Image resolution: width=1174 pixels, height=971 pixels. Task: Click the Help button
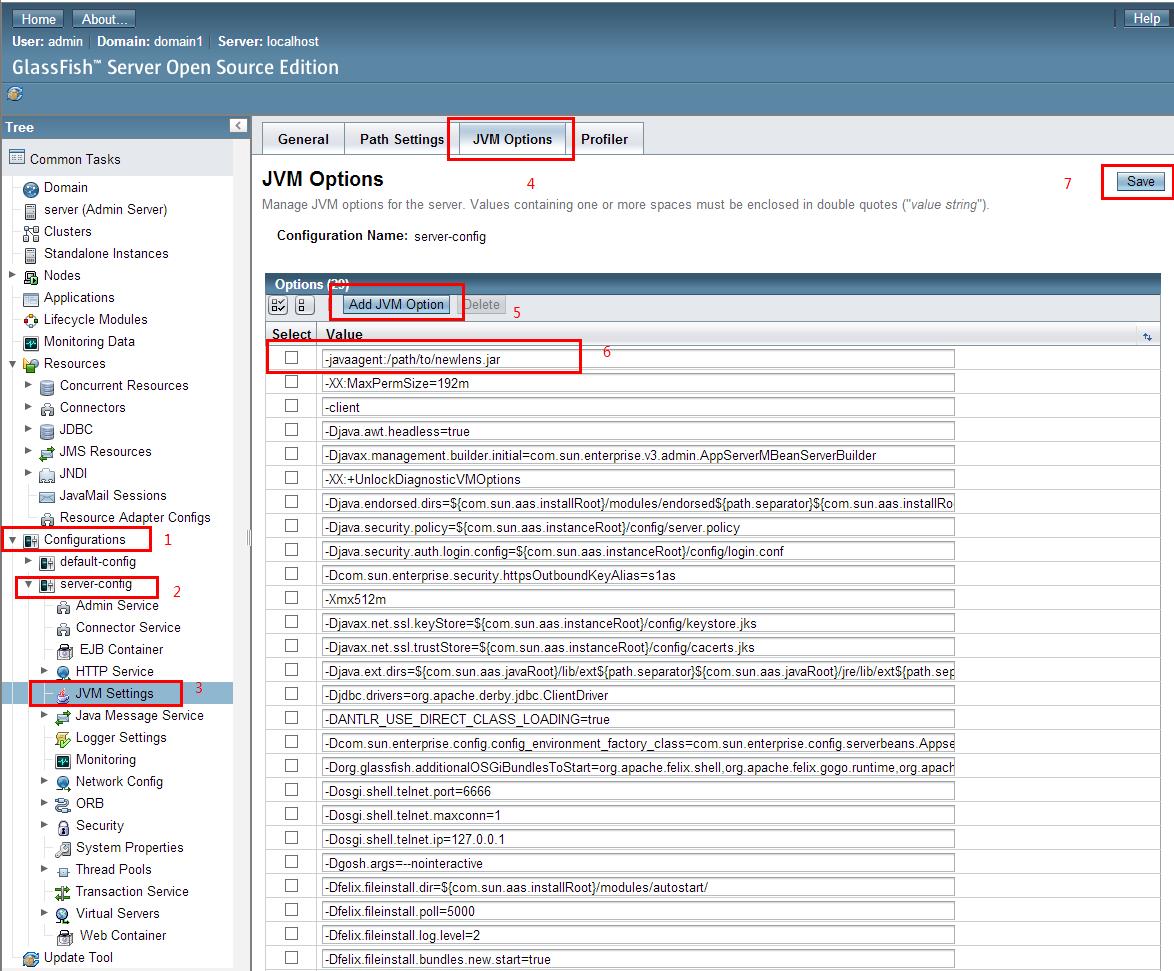click(1146, 18)
